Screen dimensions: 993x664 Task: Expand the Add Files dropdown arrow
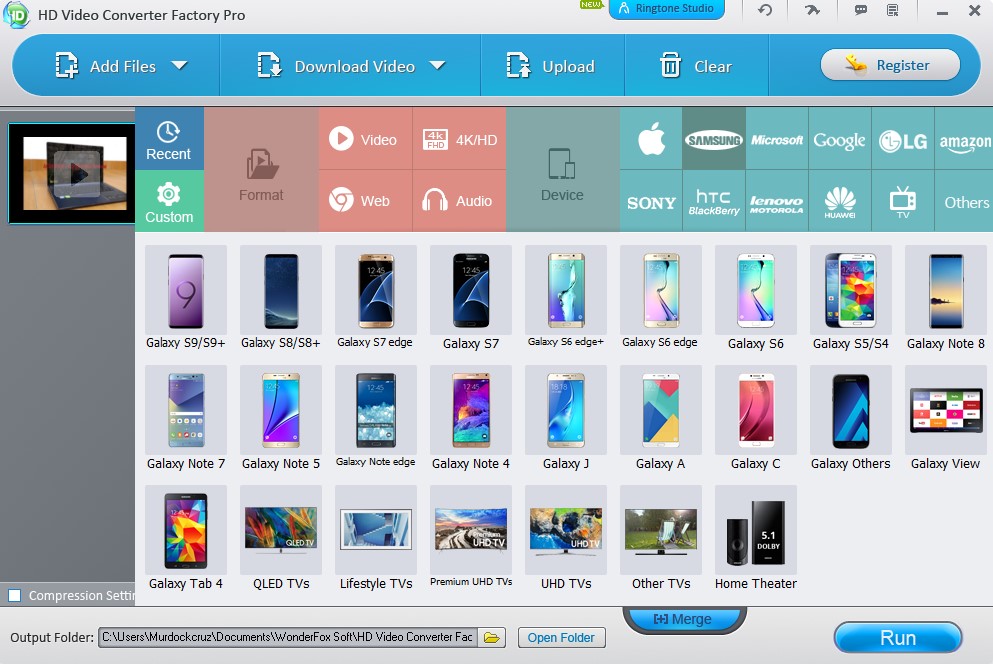pyautogui.click(x=180, y=65)
